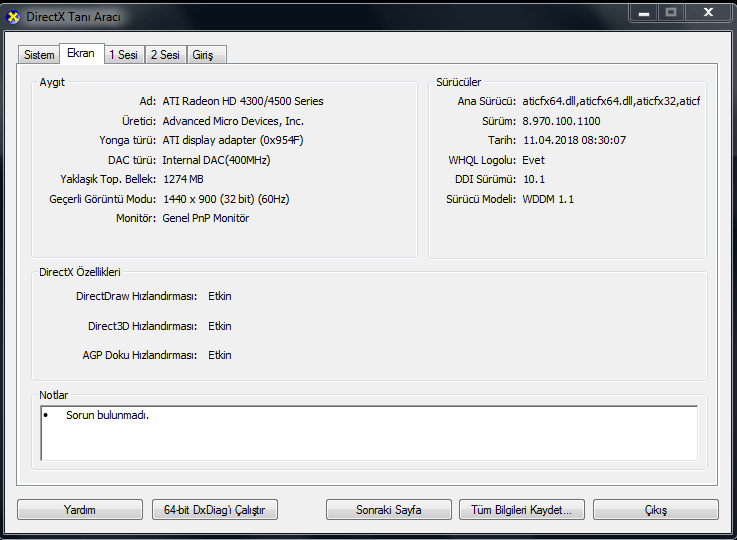Image resolution: width=737 pixels, height=540 pixels.
Task: Click the 'DirectX Özellikleri' group heading
Action: pyautogui.click(x=80, y=272)
